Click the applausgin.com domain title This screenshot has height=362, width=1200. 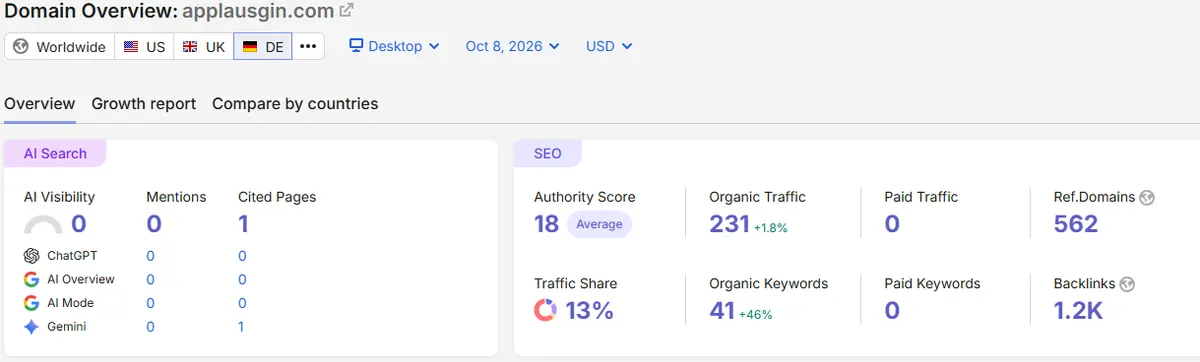tap(257, 12)
